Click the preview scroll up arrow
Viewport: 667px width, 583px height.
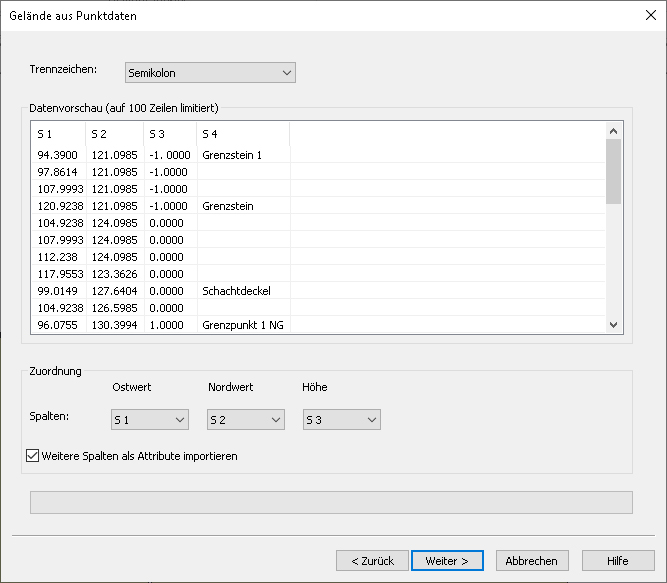point(613,131)
